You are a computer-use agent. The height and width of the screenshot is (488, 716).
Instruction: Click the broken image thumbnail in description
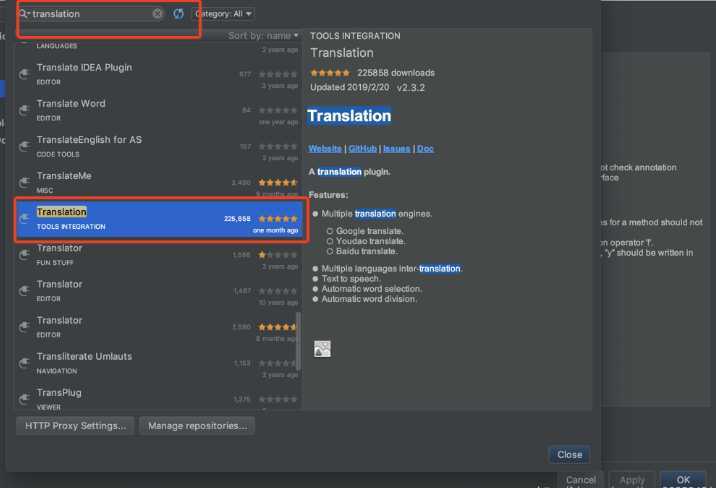(x=322, y=349)
